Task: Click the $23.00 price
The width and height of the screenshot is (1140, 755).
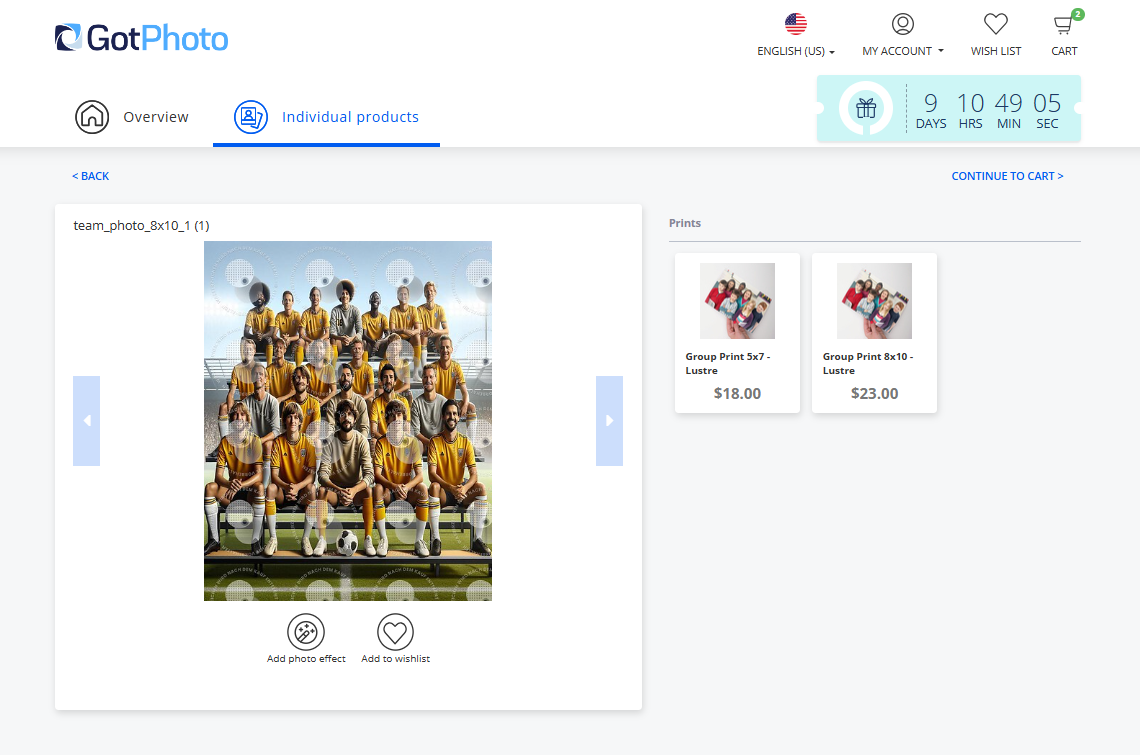Action: coord(875,394)
